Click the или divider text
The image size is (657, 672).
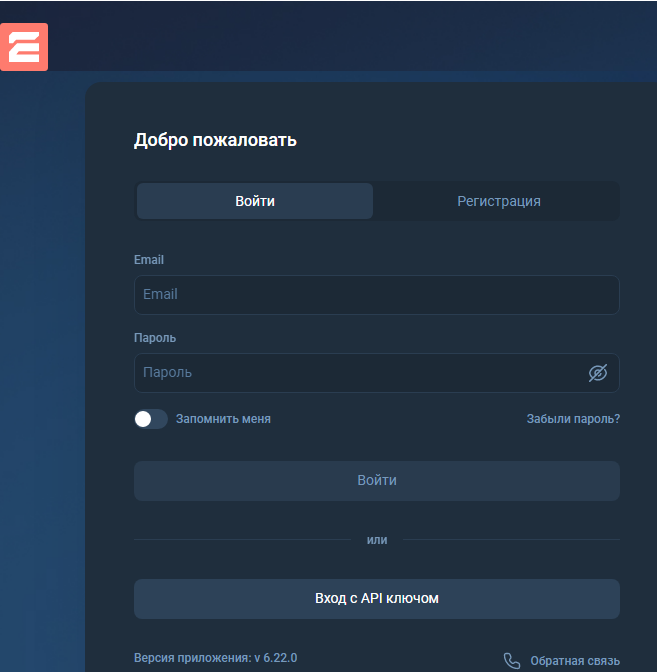[377, 540]
